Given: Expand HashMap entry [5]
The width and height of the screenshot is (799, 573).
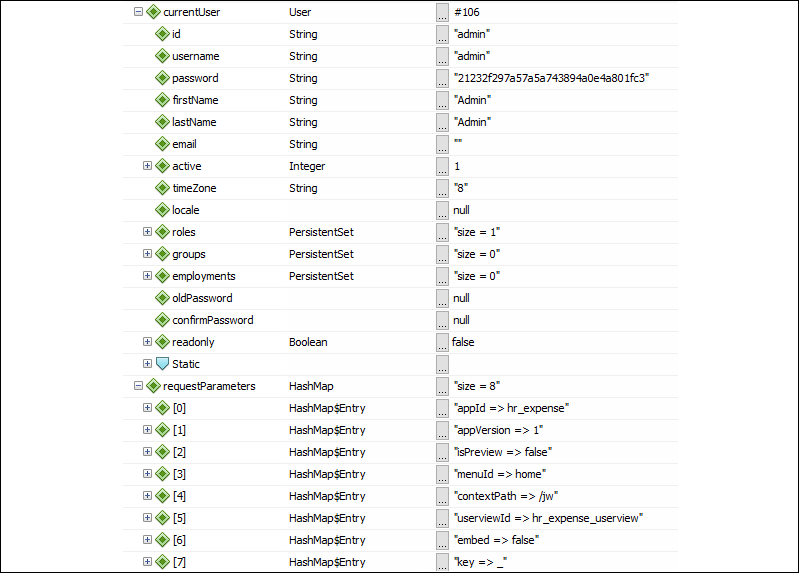Looking at the screenshot, I should pos(147,517).
